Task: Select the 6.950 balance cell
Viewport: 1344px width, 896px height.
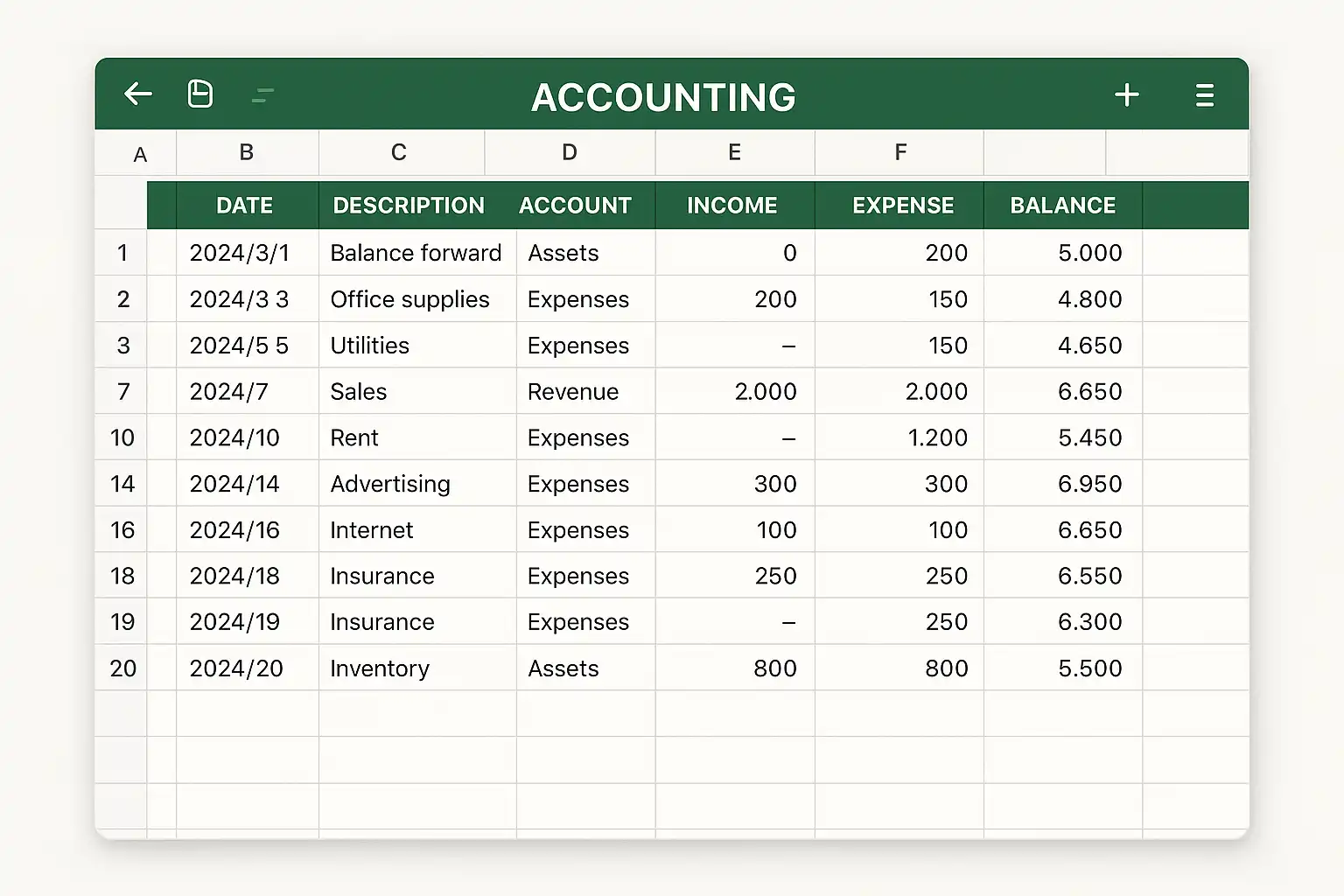Action: [1063, 484]
